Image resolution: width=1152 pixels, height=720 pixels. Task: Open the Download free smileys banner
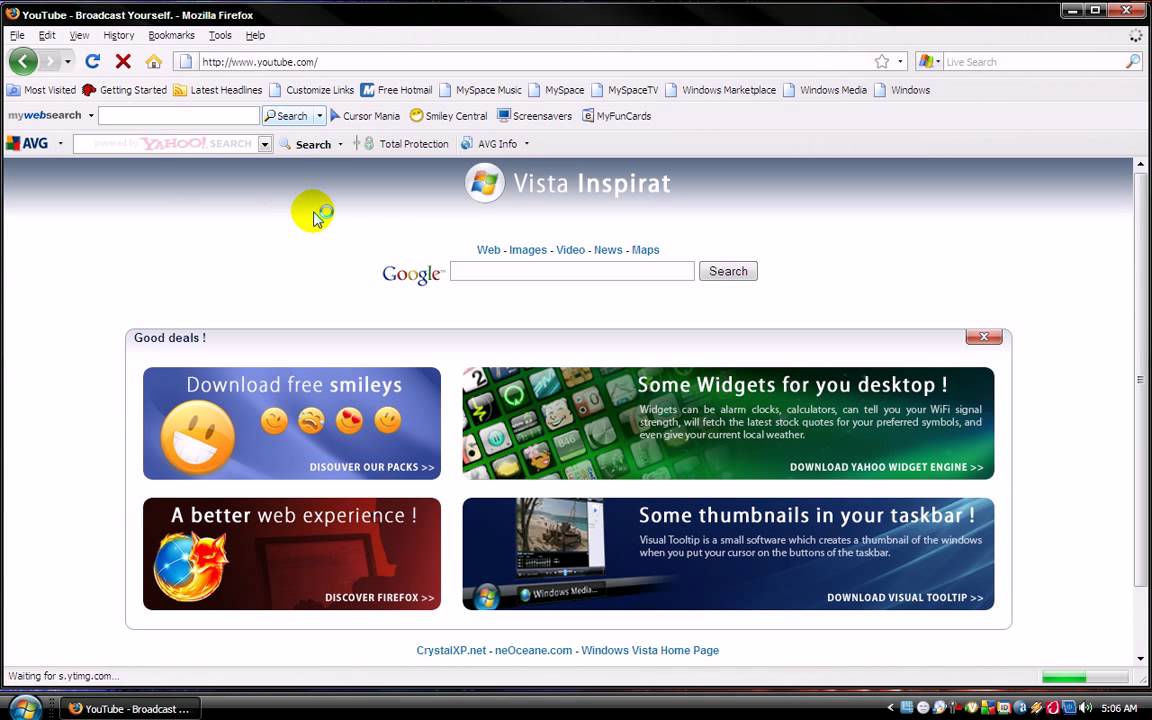click(292, 423)
